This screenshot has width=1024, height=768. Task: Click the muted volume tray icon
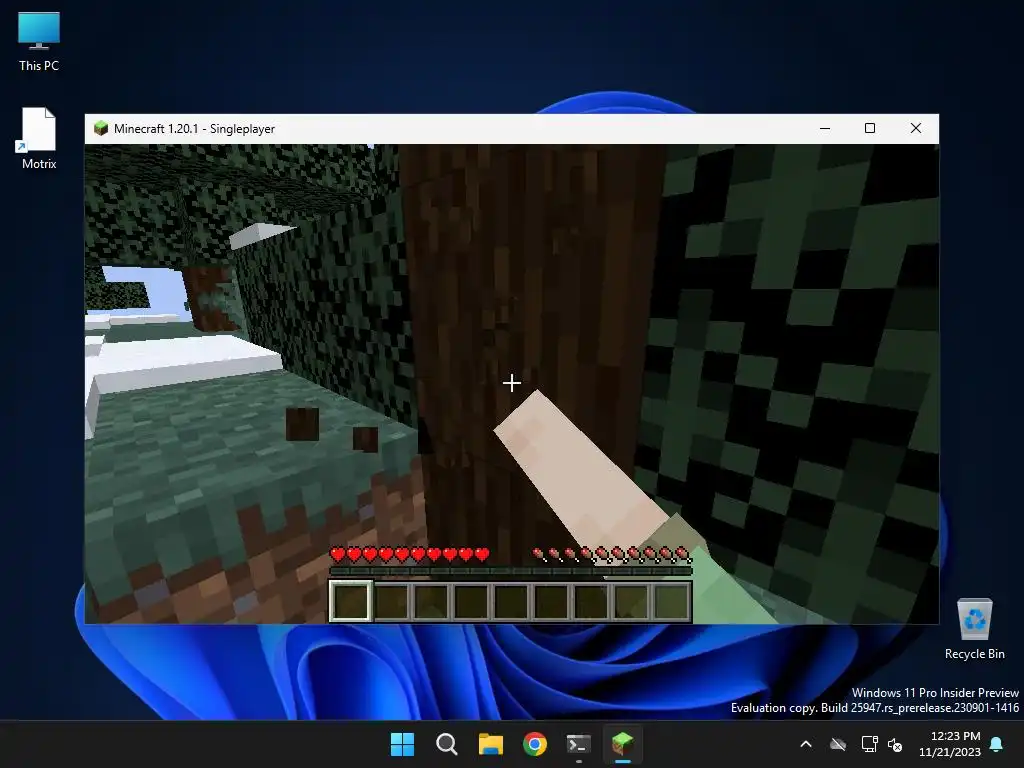895,744
